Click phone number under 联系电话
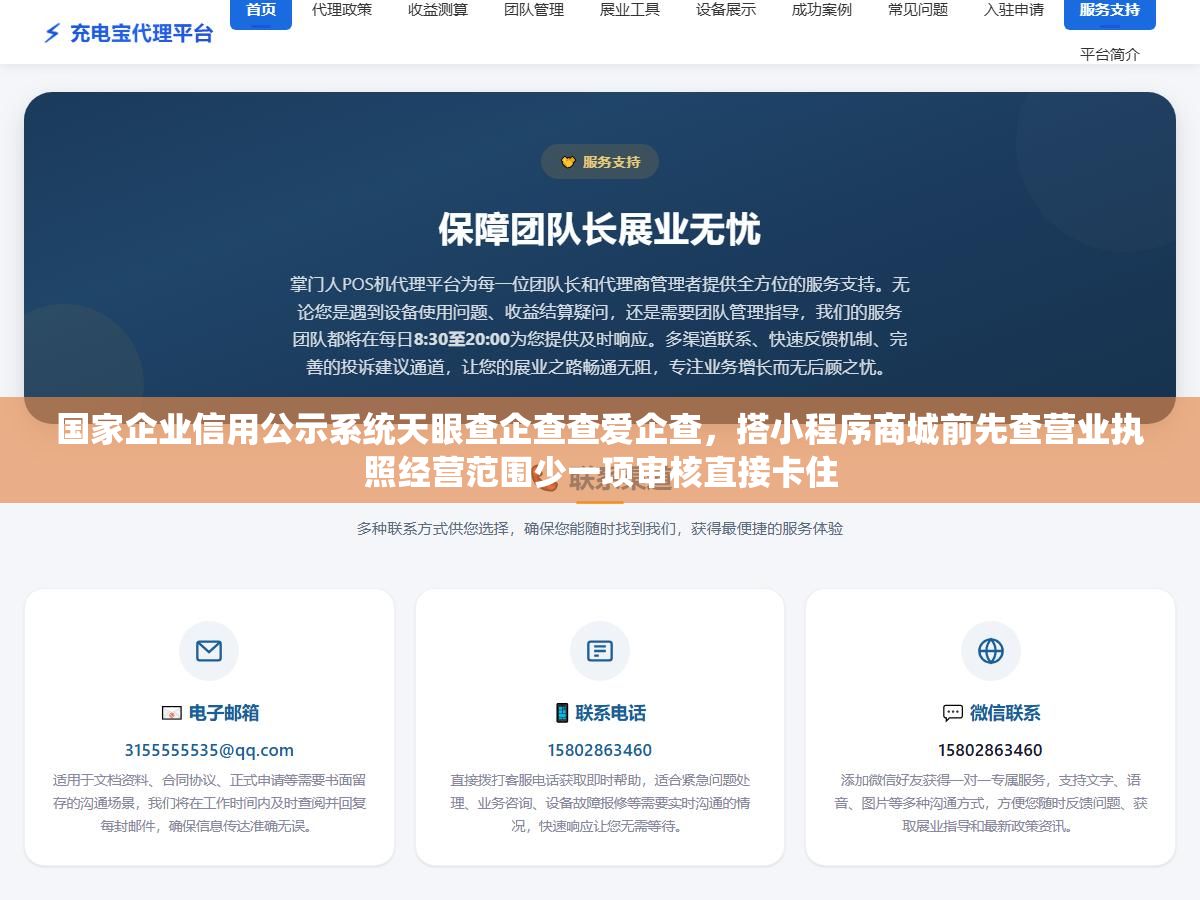 click(x=600, y=750)
